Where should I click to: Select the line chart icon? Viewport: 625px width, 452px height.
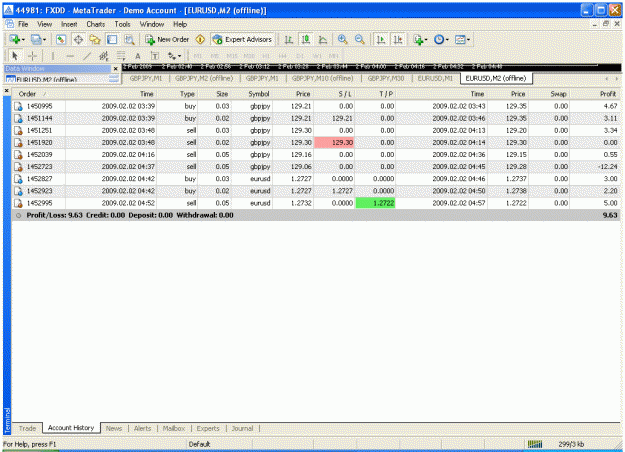[x=323, y=39]
